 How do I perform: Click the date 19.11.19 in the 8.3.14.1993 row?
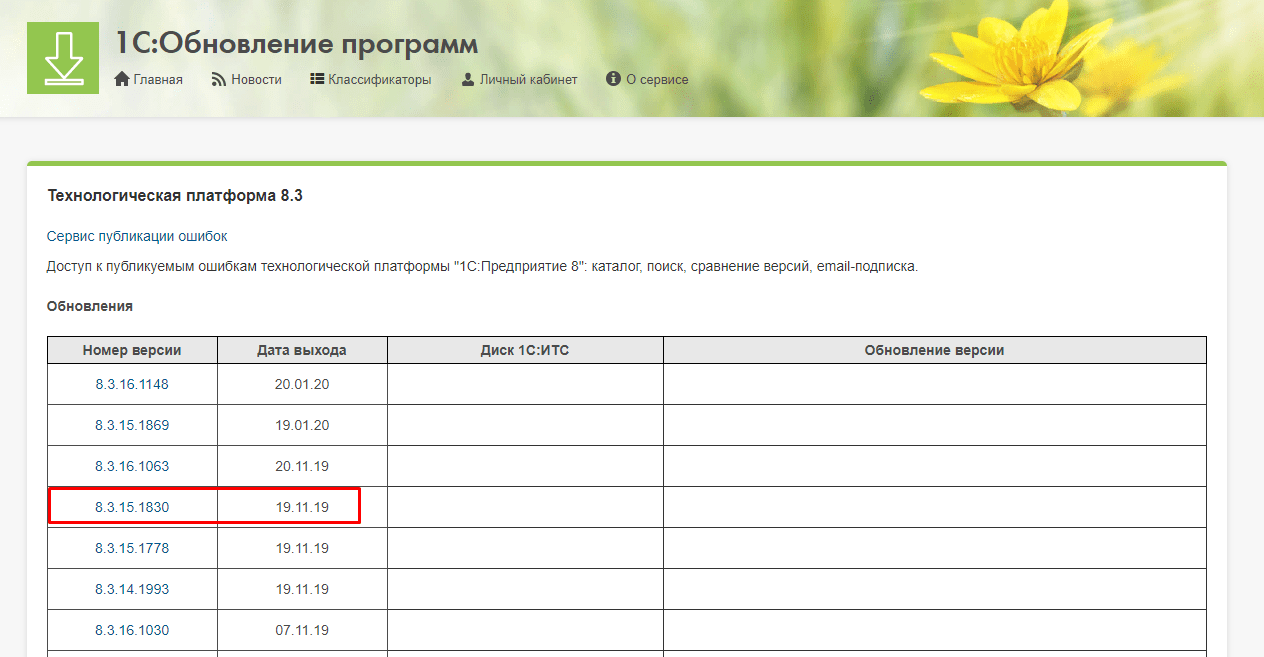pos(302,589)
